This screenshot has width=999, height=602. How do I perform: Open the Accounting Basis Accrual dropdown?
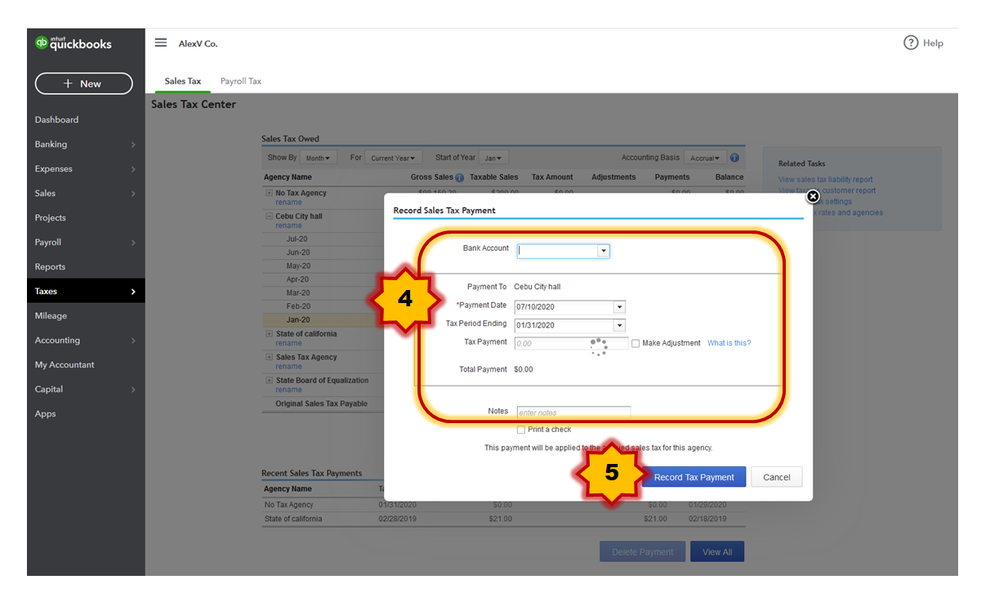pyautogui.click(x=704, y=158)
